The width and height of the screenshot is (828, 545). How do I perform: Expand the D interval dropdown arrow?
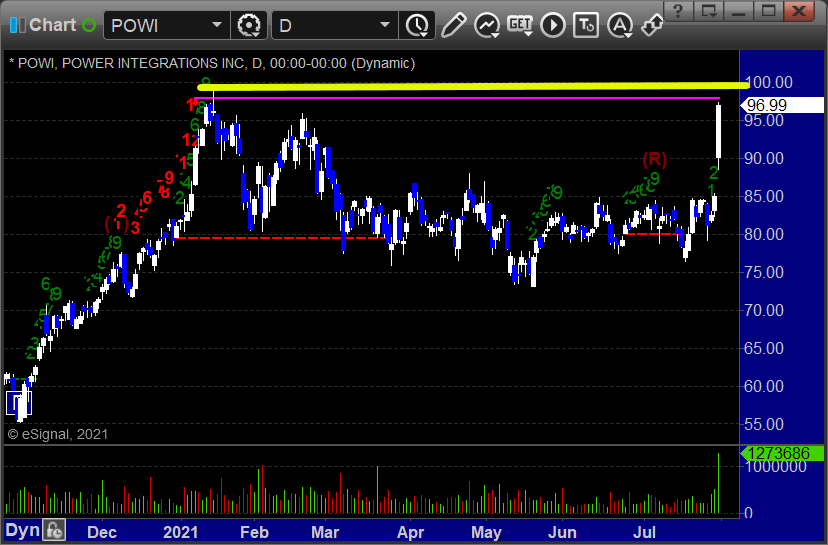coord(385,25)
